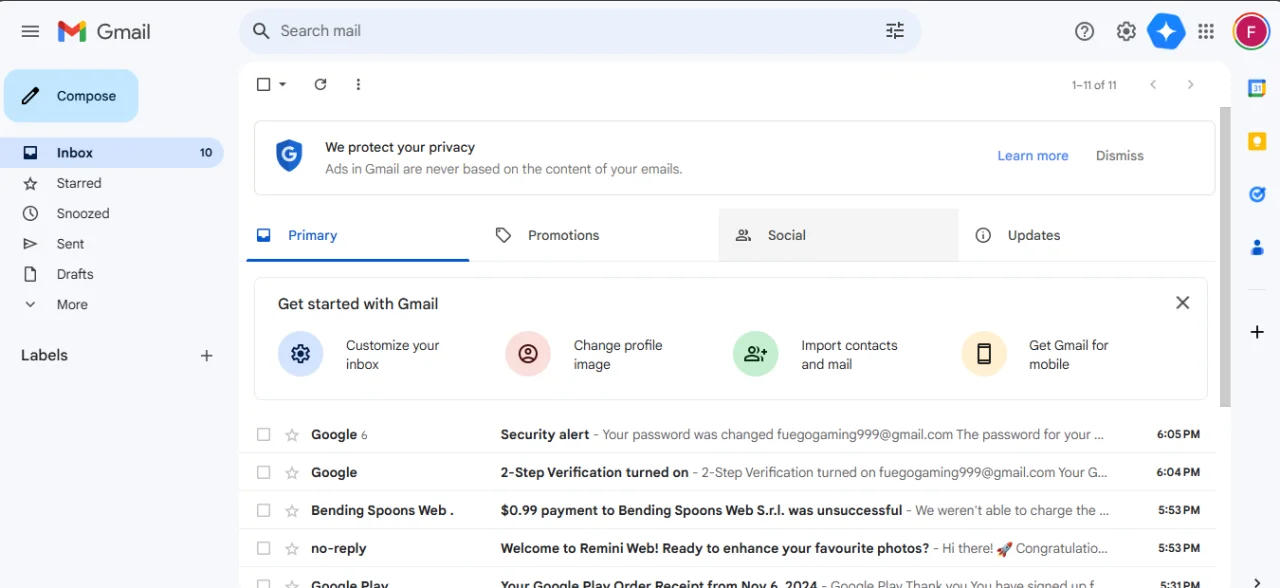Open the 2-Step Verification turned on email

(x=727, y=472)
